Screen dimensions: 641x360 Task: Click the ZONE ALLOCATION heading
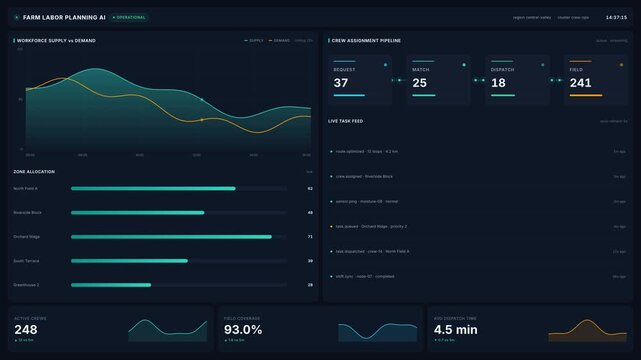pyautogui.click(x=34, y=172)
